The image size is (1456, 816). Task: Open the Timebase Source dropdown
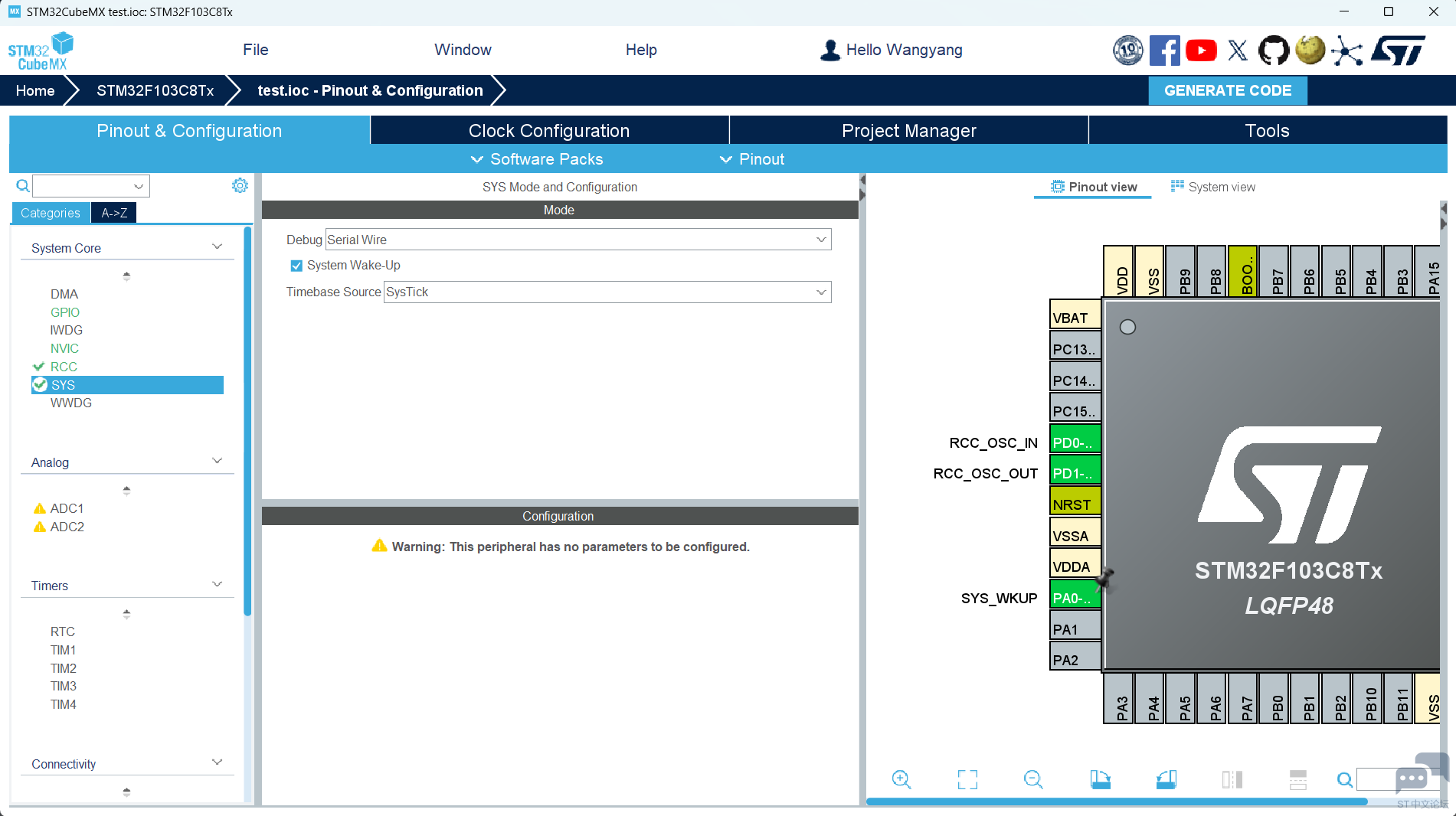point(607,292)
